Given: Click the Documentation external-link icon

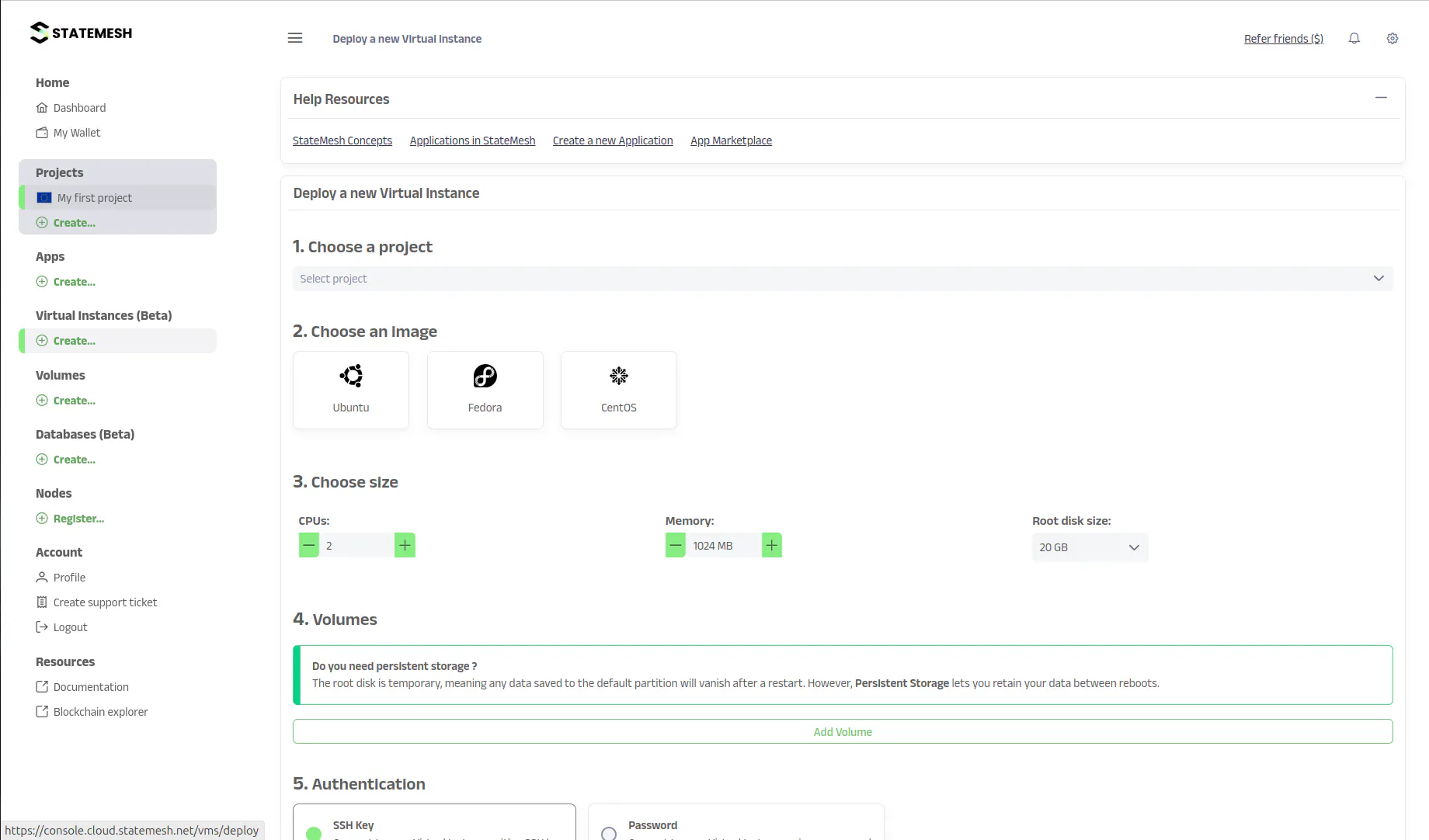Looking at the screenshot, I should 42,687.
